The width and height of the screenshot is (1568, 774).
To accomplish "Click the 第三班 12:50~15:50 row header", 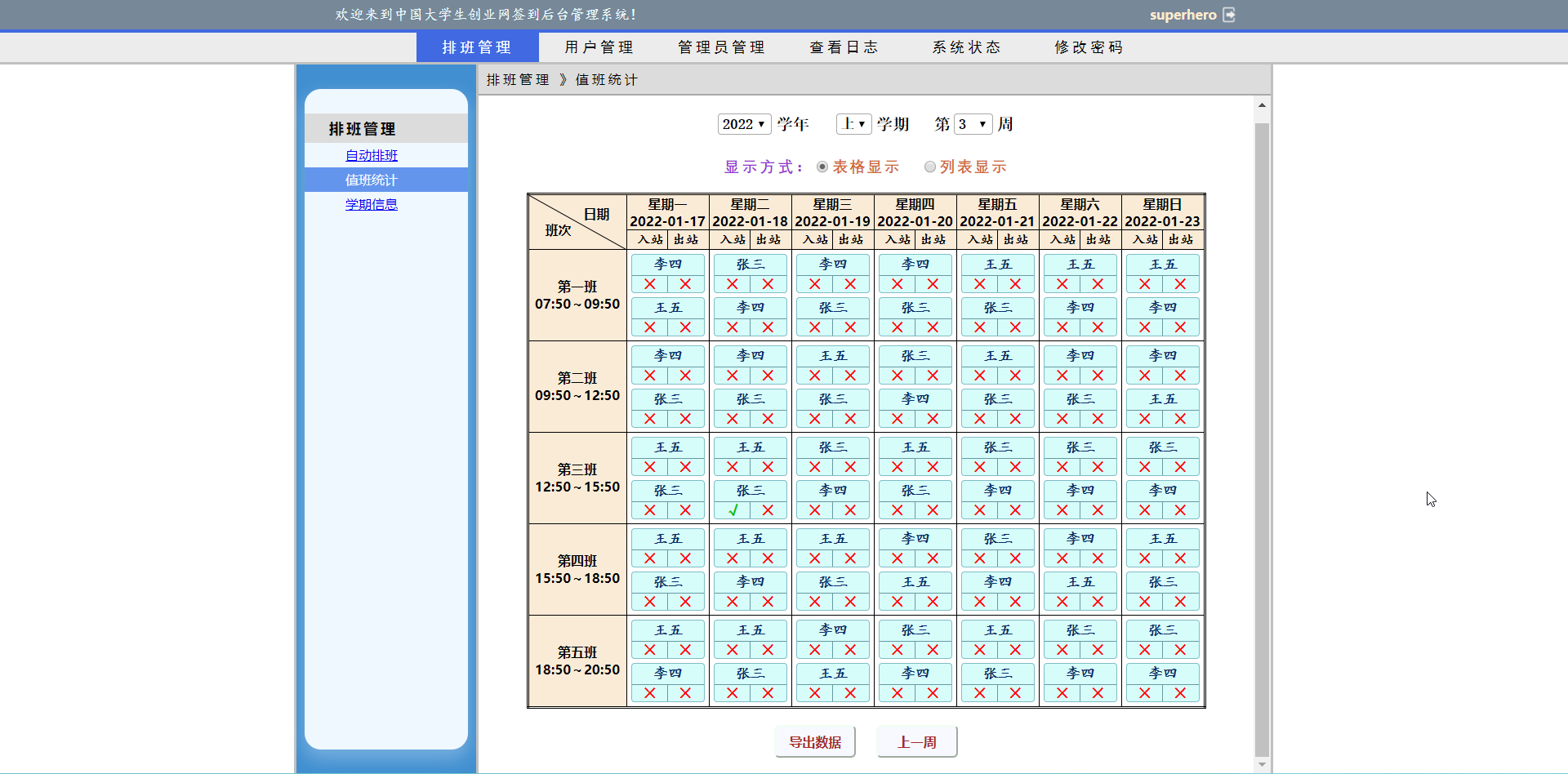I will pyautogui.click(x=577, y=478).
